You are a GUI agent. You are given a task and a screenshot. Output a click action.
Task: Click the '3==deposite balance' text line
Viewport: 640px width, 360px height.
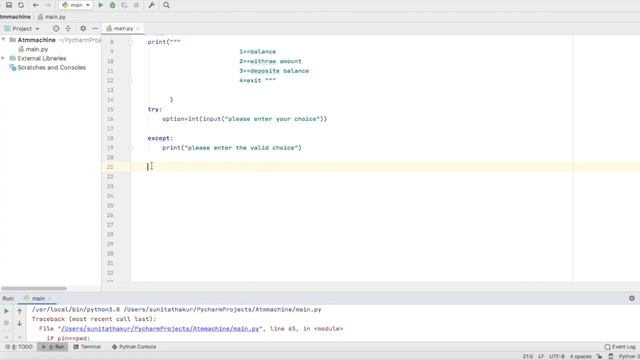[274, 71]
